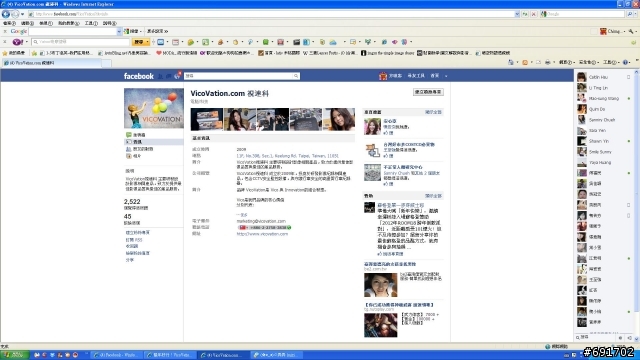Open the address bar URL dropdown
The image size is (640, 360).
[x=517, y=14]
